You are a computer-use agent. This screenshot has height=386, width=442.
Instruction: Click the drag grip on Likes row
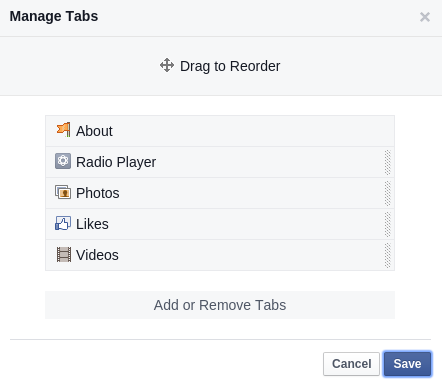point(387,224)
